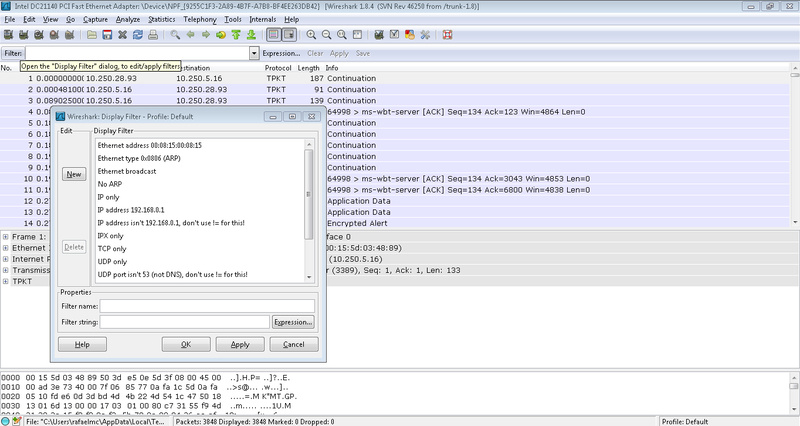Select 'TCP only' filter entry

[112, 248]
